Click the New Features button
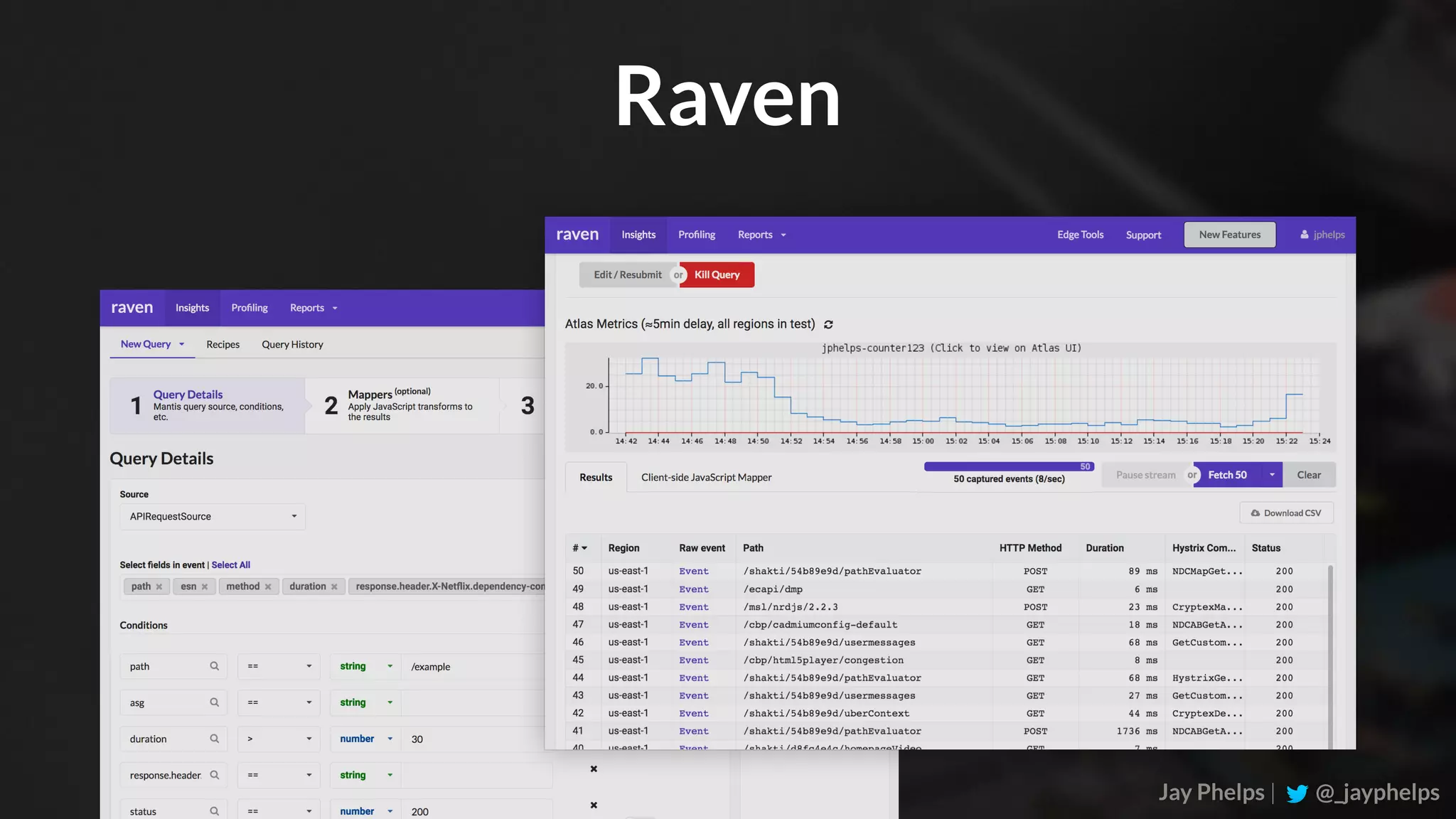This screenshot has height=819, width=1456. 1230,235
